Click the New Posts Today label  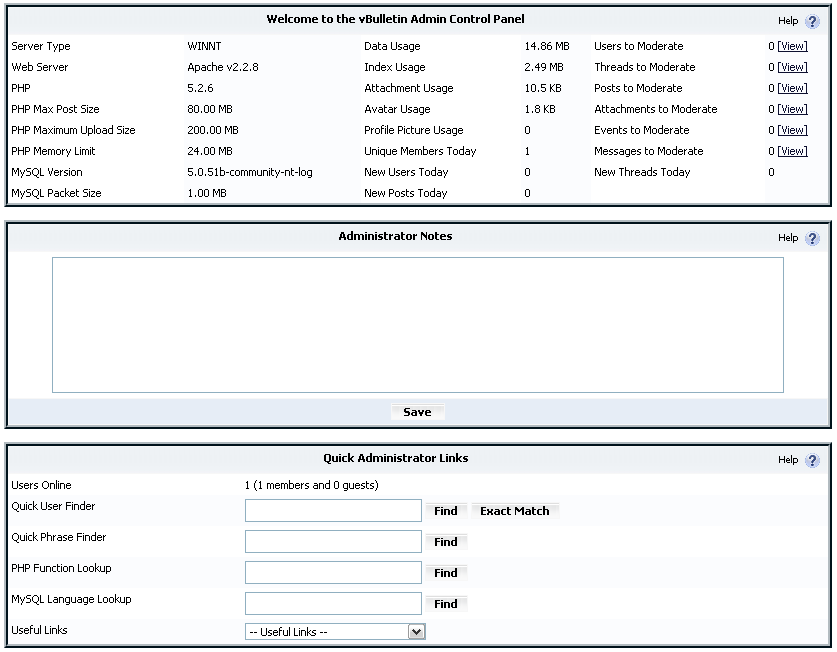point(406,193)
